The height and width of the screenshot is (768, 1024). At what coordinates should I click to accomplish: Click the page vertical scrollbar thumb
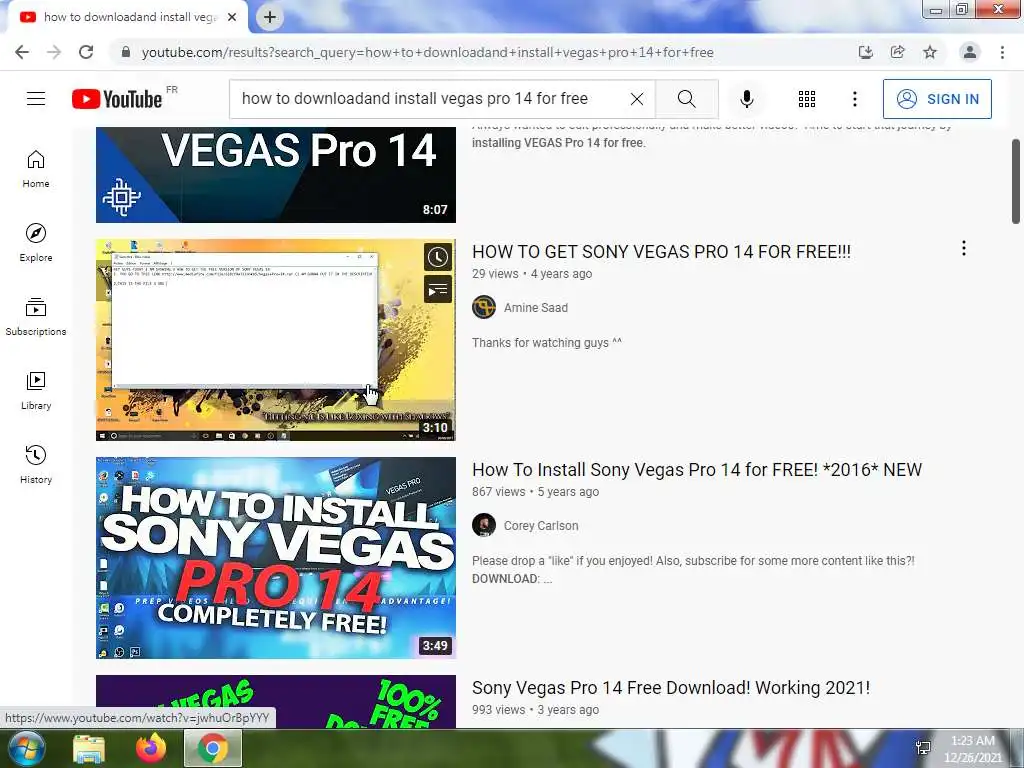pos(1016,182)
